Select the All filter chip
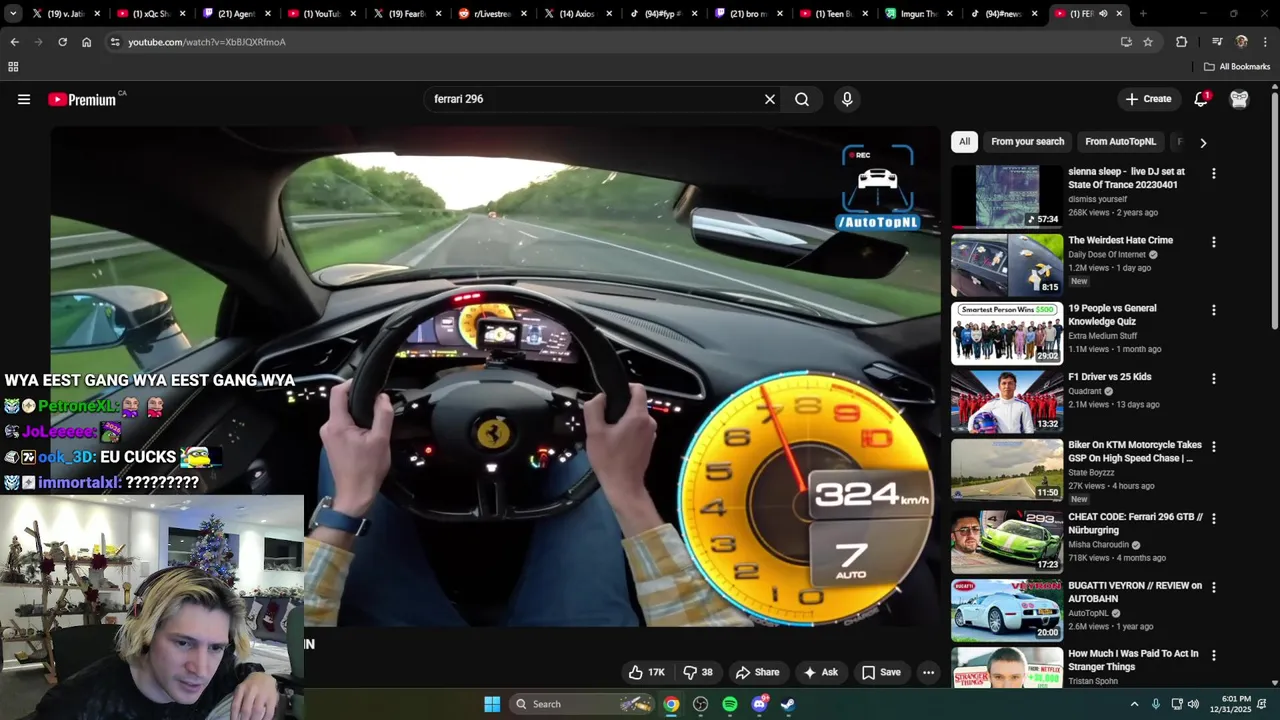Screen dimensions: 1280x720 (x=964, y=142)
